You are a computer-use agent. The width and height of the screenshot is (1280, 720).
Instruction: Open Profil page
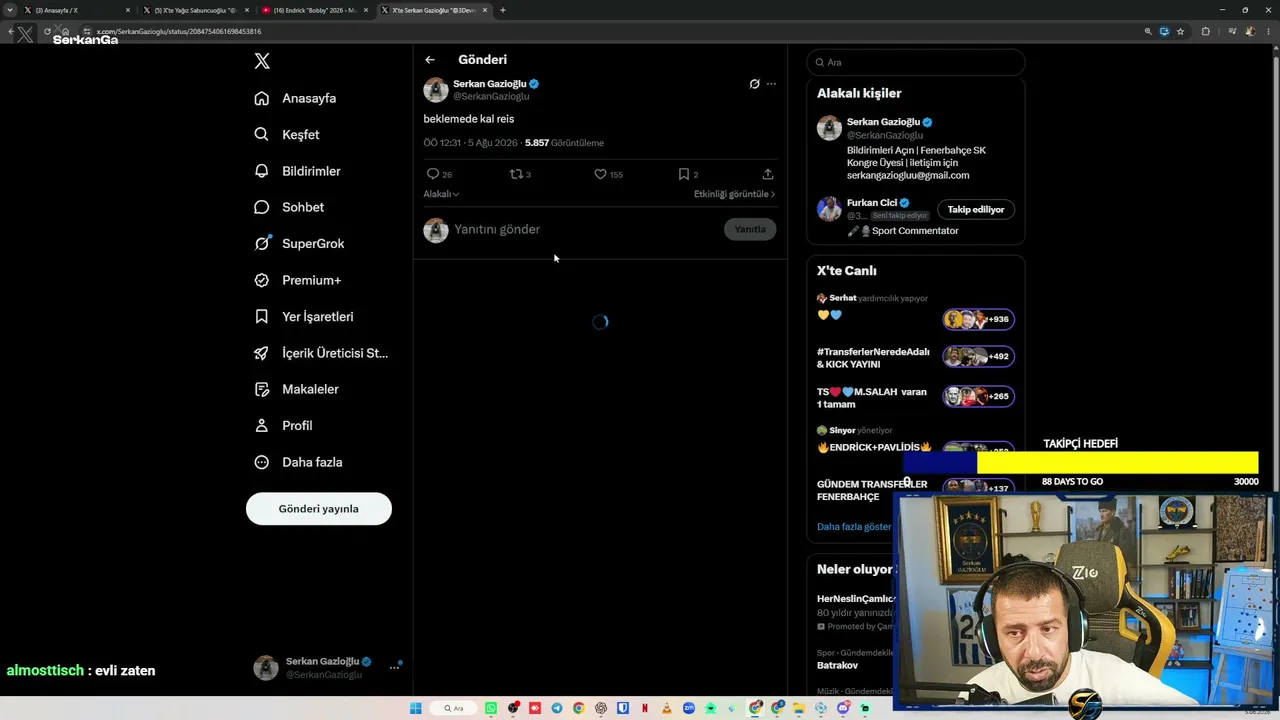tap(284, 425)
